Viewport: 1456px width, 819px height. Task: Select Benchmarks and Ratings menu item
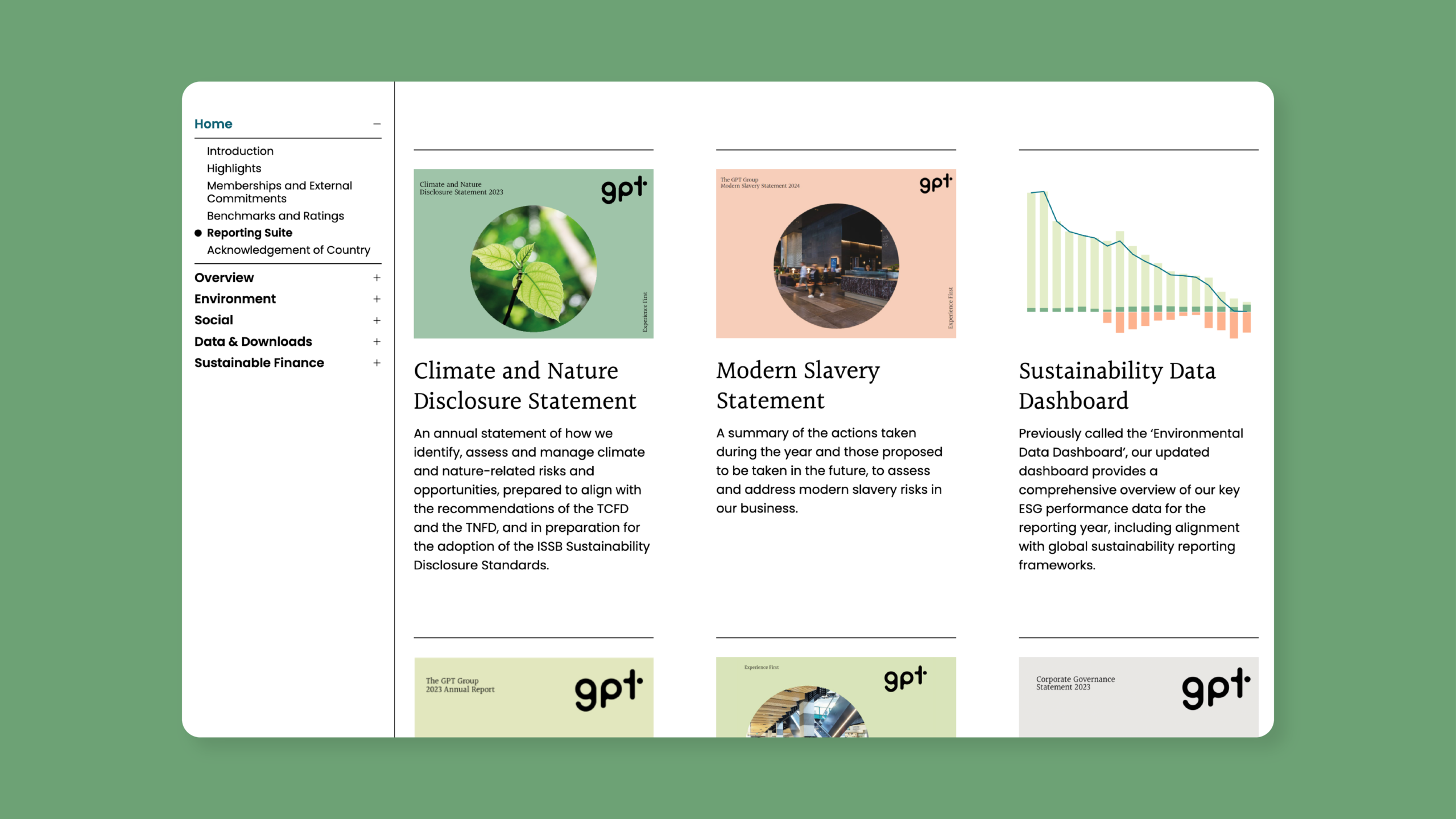[275, 216]
